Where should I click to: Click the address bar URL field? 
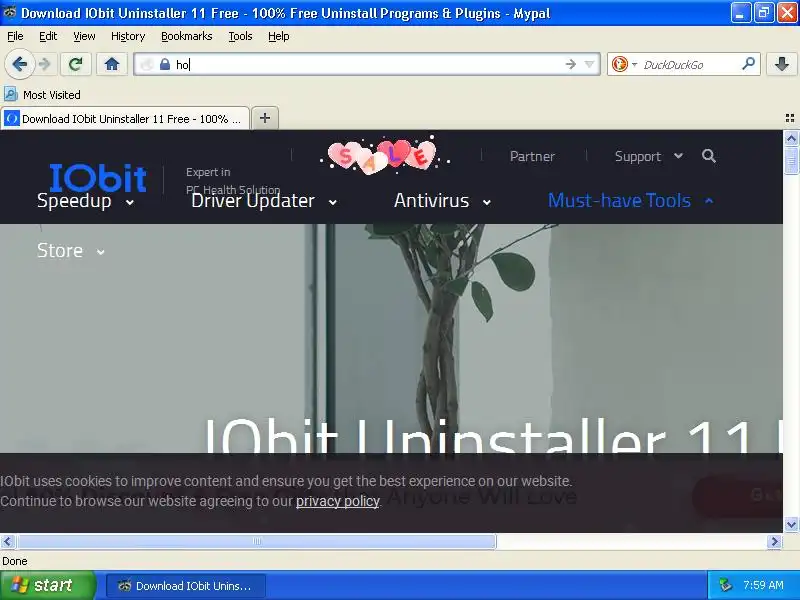pyautogui.click(x=367, y=64)
